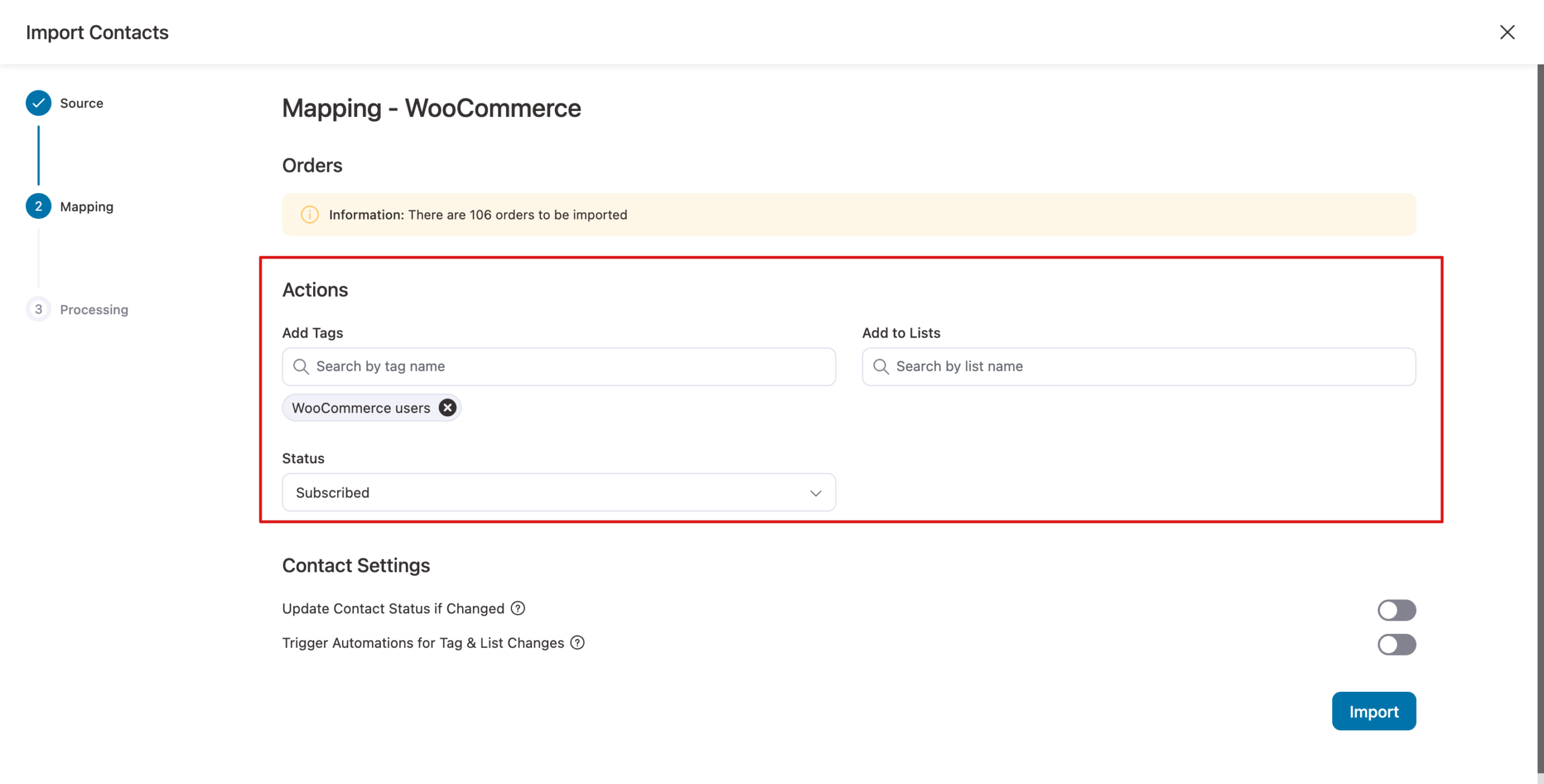The width and height of the screenshot is (1544, 784).
Task: Enable Trigger Automations for Tag & List Changes
Action: tap(1397, 645)
